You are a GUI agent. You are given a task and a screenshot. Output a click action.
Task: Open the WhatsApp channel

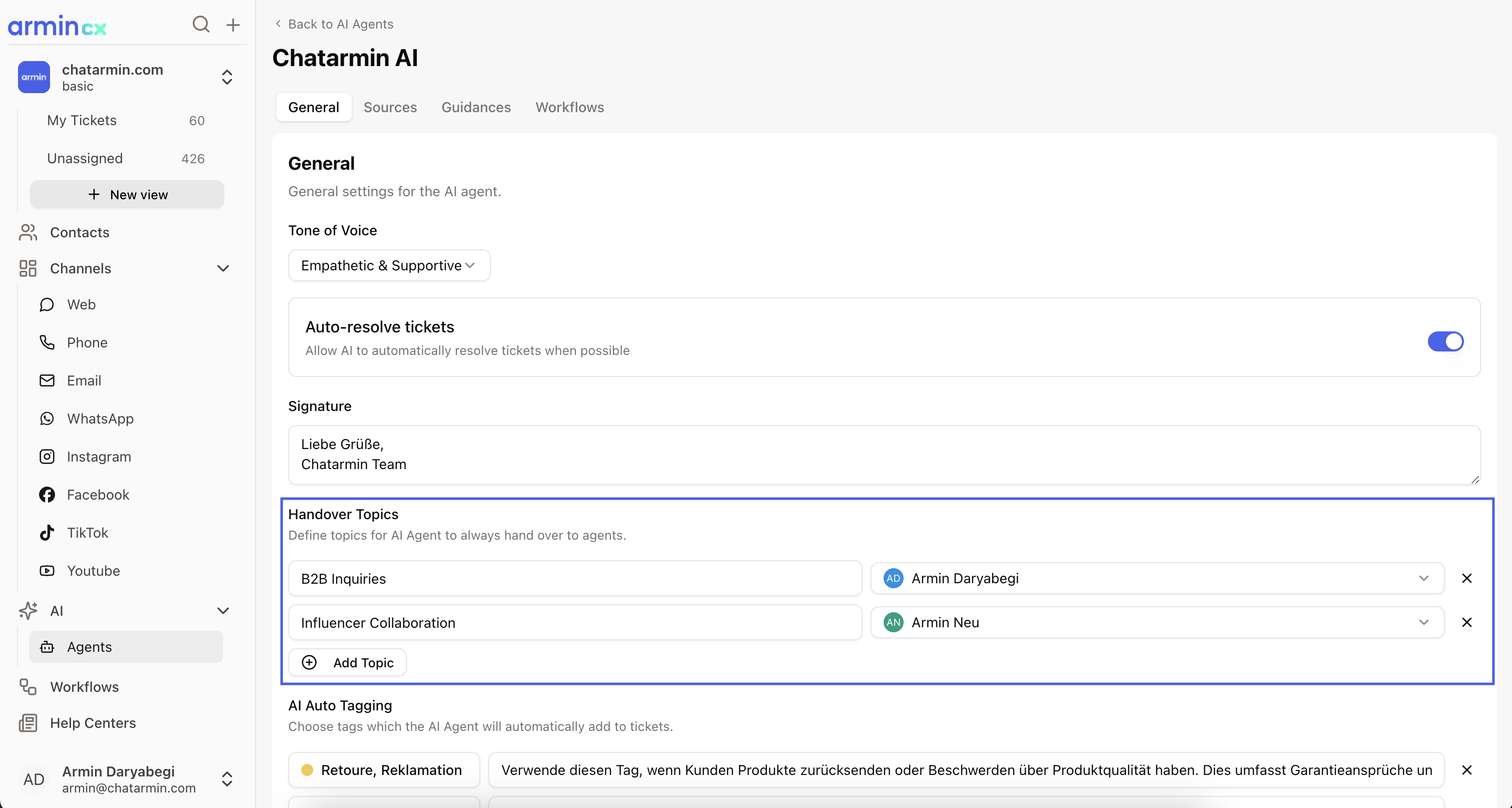click(101, 419)
